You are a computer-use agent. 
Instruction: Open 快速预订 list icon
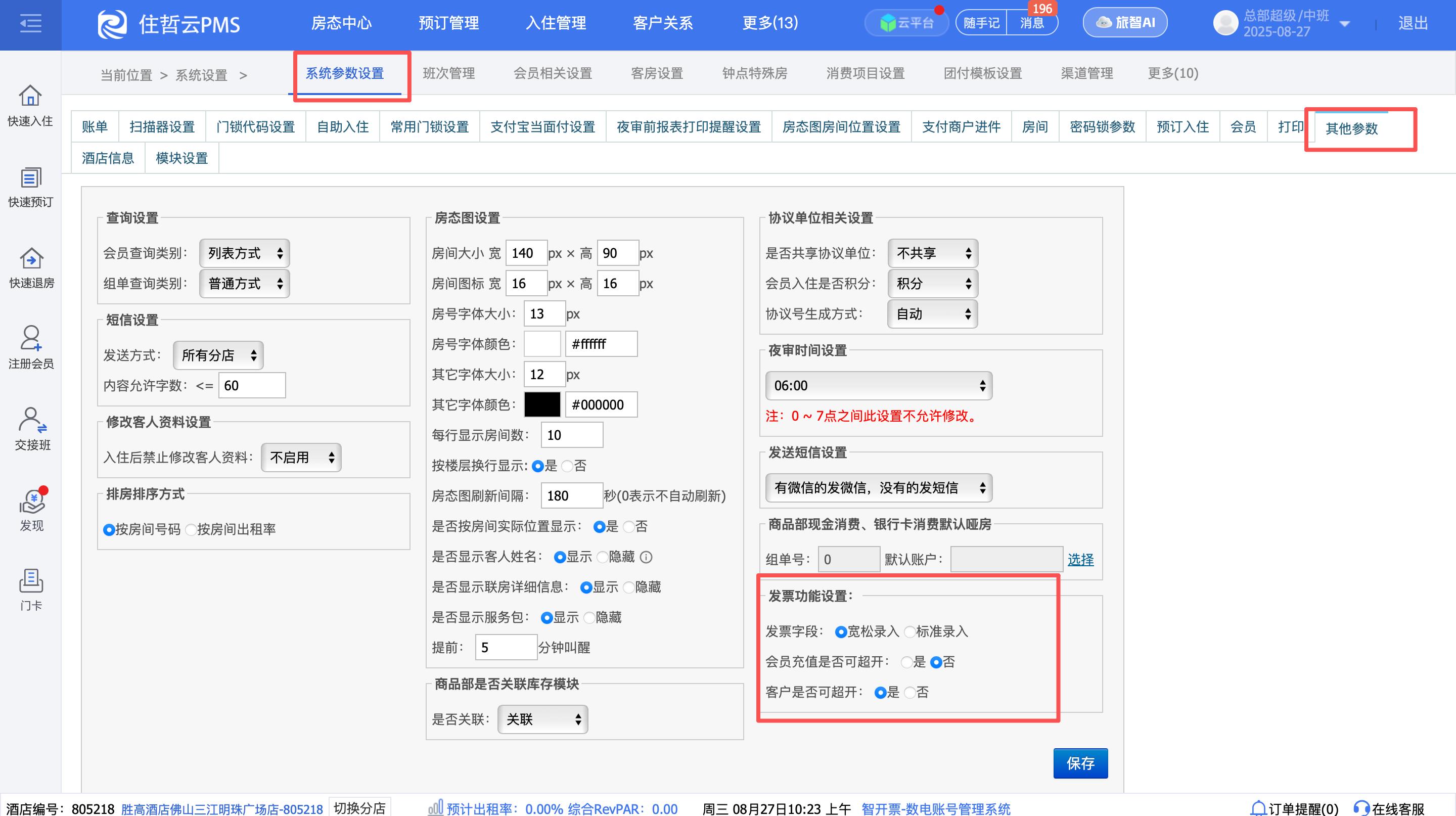[x=30, y=177]
